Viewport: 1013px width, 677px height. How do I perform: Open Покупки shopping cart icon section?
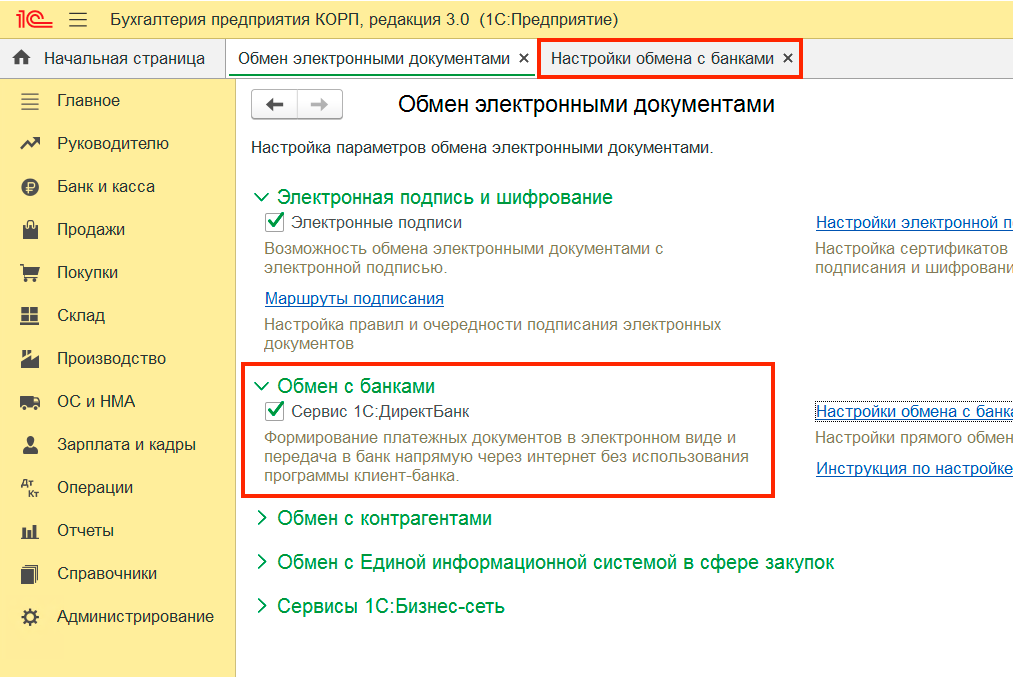(30, 273)
